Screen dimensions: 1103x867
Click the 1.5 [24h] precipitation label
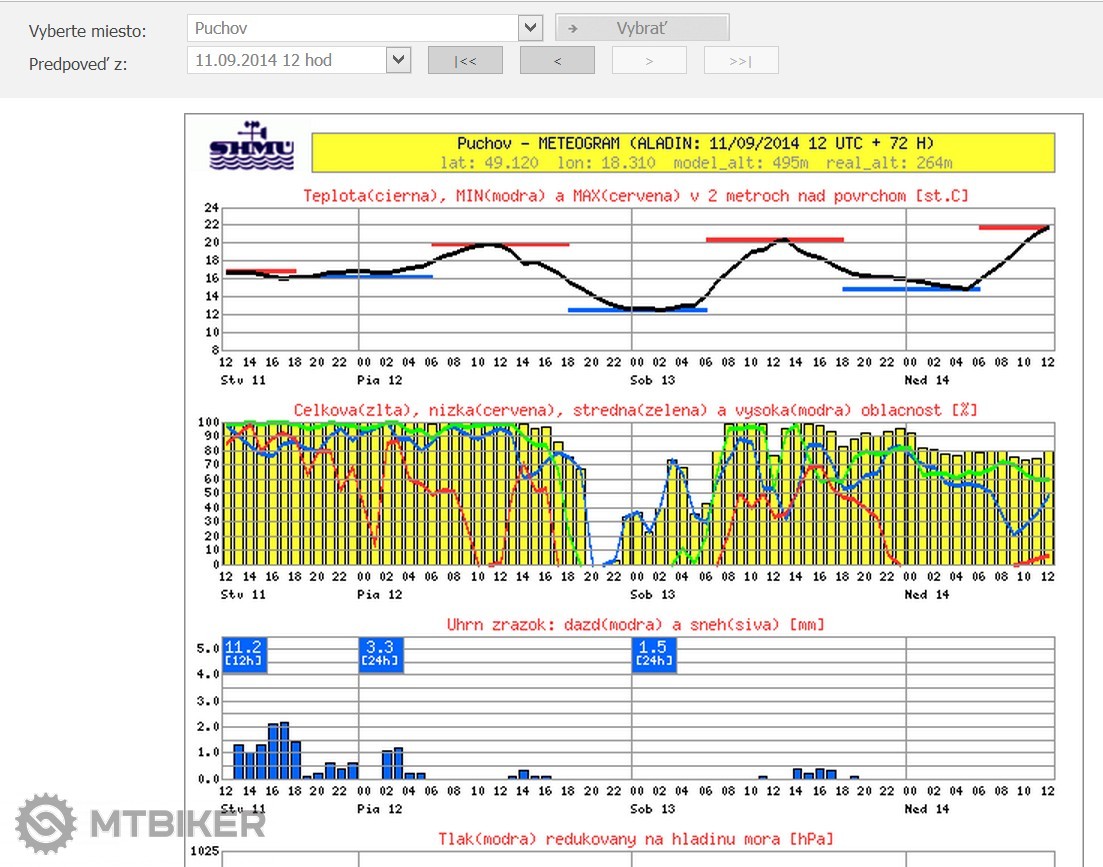pos(654,654)
